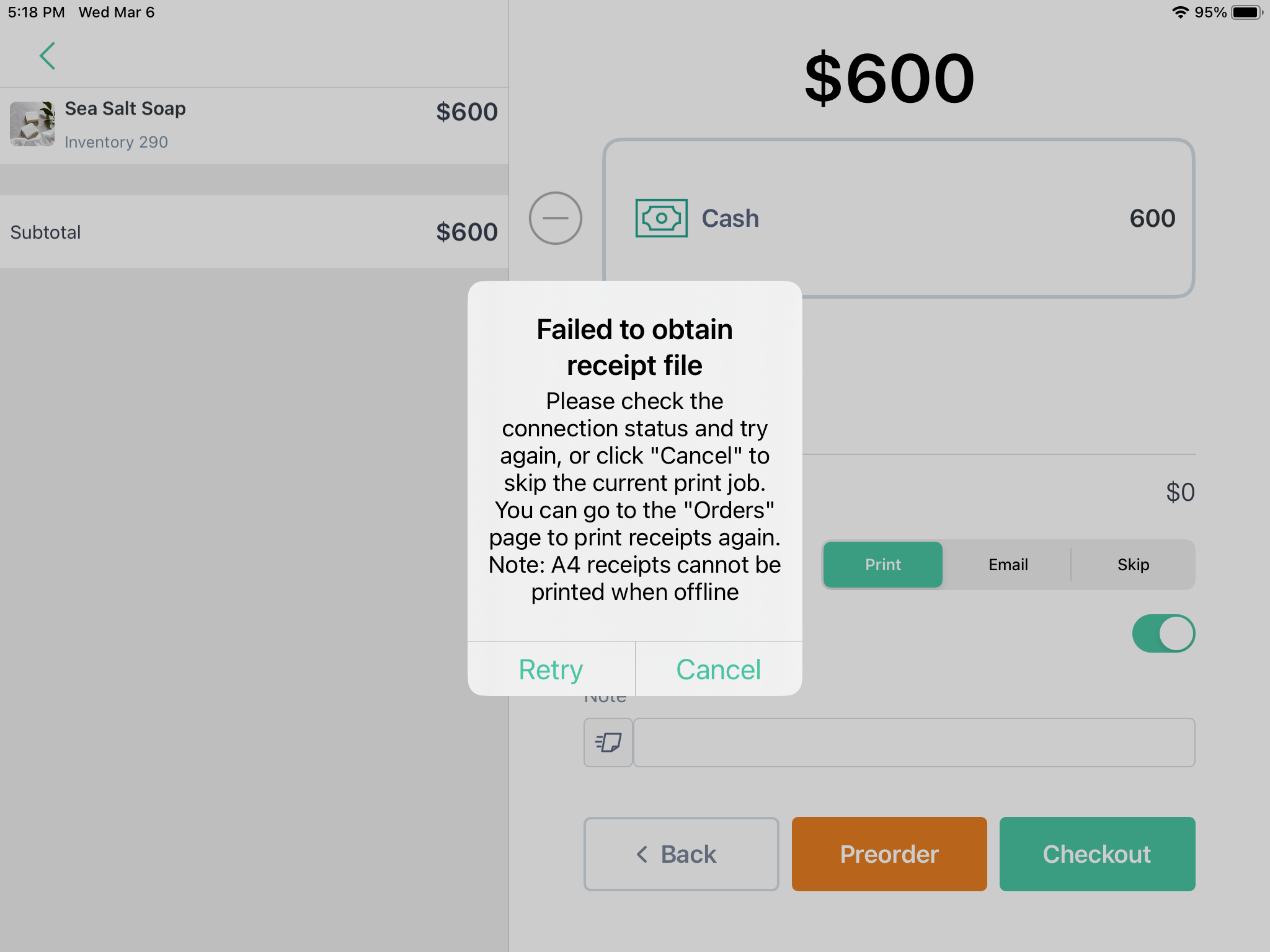Viewport: 1270px width, 952px height.
Task: Edit the Cash amount 600
Action: [1152, 218]
